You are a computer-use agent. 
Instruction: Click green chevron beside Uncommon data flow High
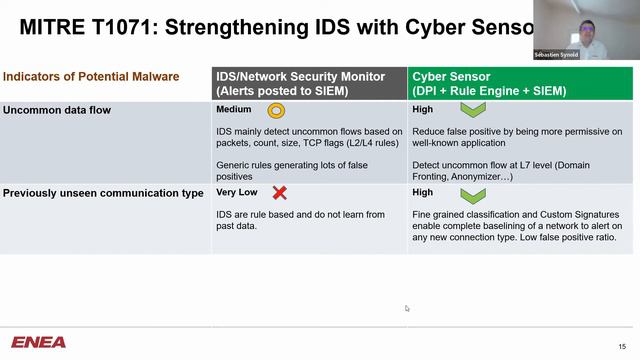click(473, 110)
